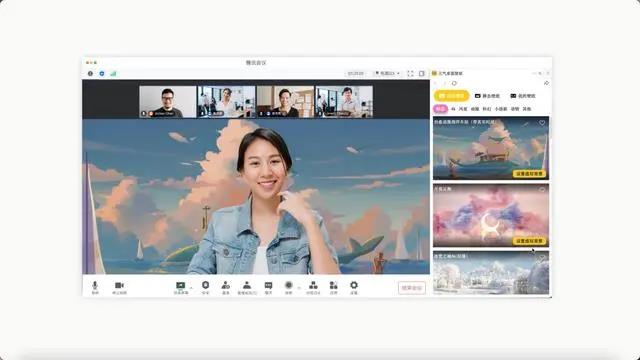
Task: Click the fullscreen icon in top bar
Action: click(410, 73)
